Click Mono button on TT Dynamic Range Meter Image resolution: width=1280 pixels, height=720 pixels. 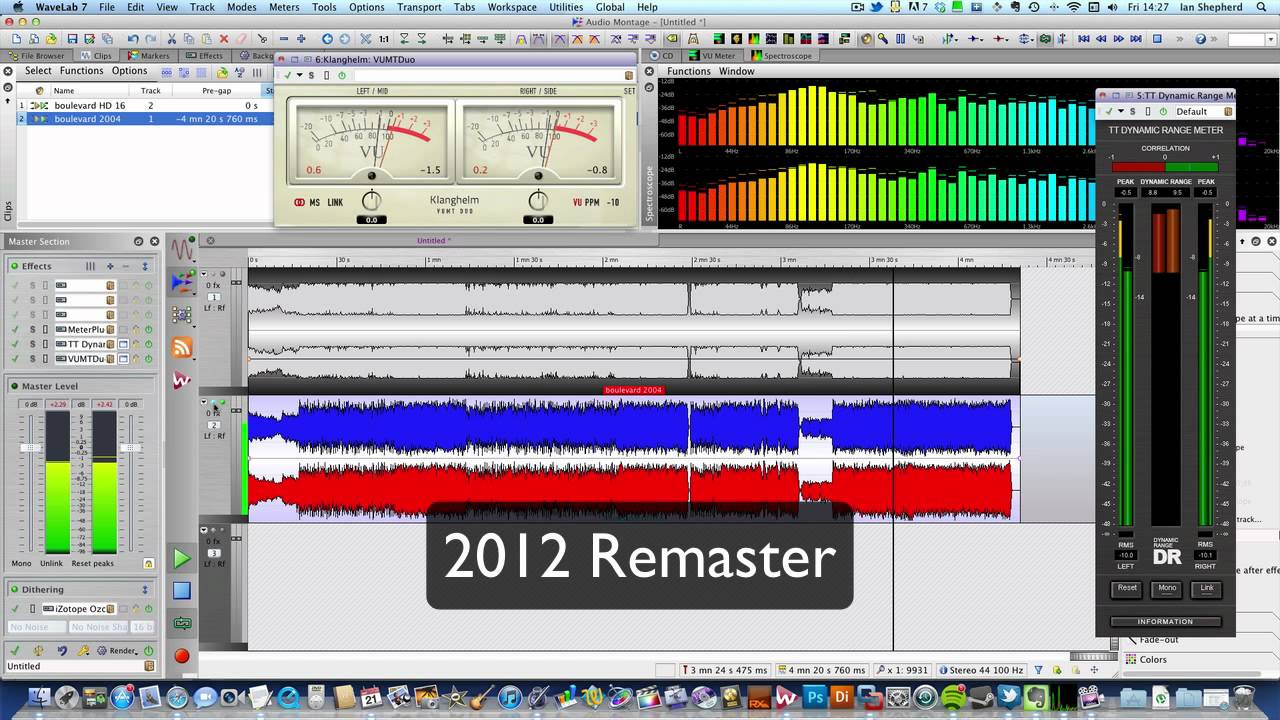[1167, 588]
